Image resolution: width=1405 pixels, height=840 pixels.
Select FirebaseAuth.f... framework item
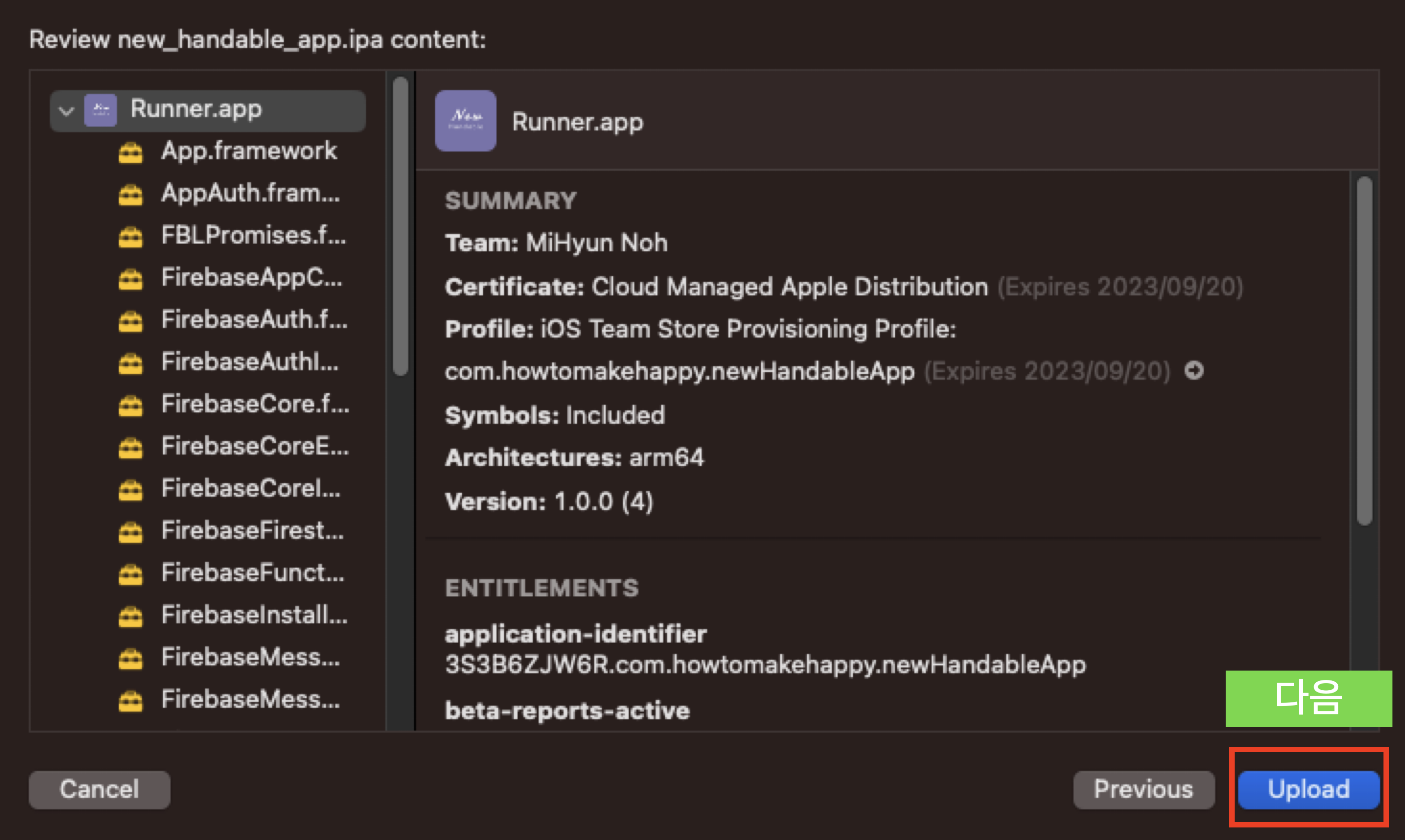(x=254, y=320)
